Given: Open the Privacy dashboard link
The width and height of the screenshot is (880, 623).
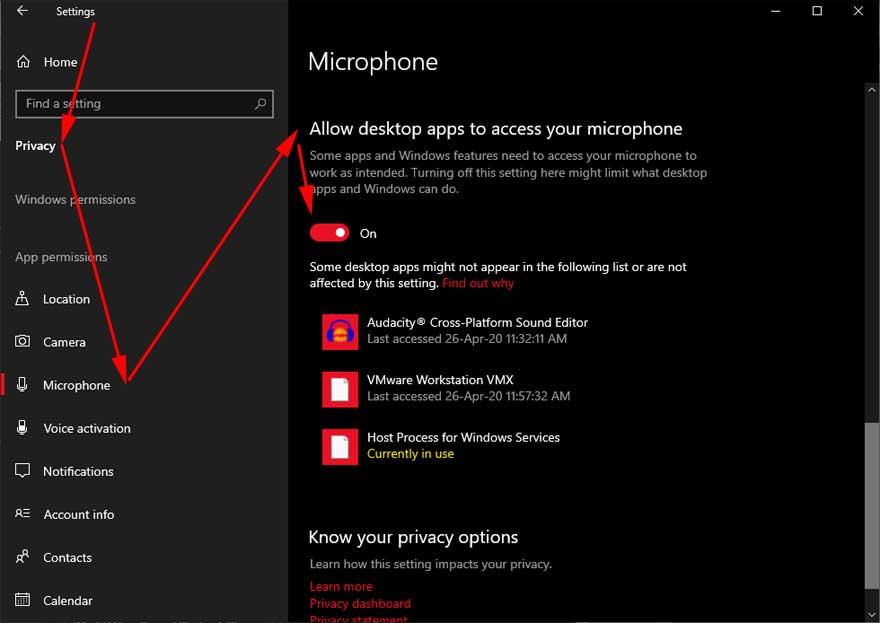Looking at the screenshot, I should pos(360,604).
